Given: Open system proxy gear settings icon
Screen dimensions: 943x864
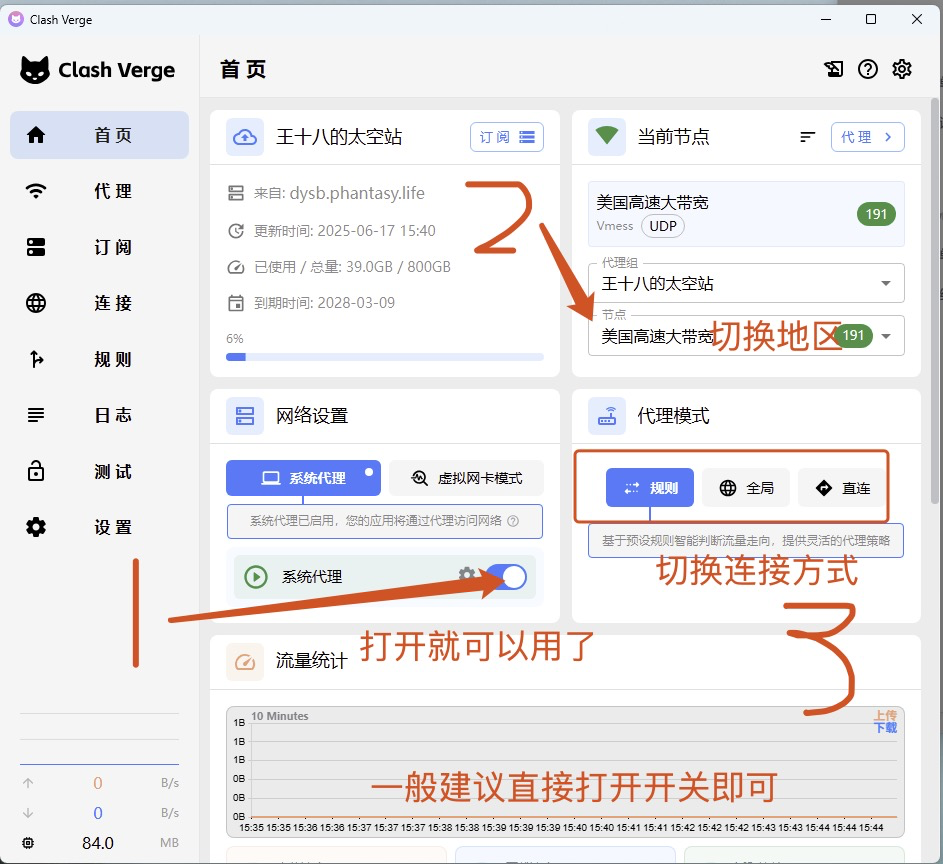Looking at the screenshot, I should (466, 574).
